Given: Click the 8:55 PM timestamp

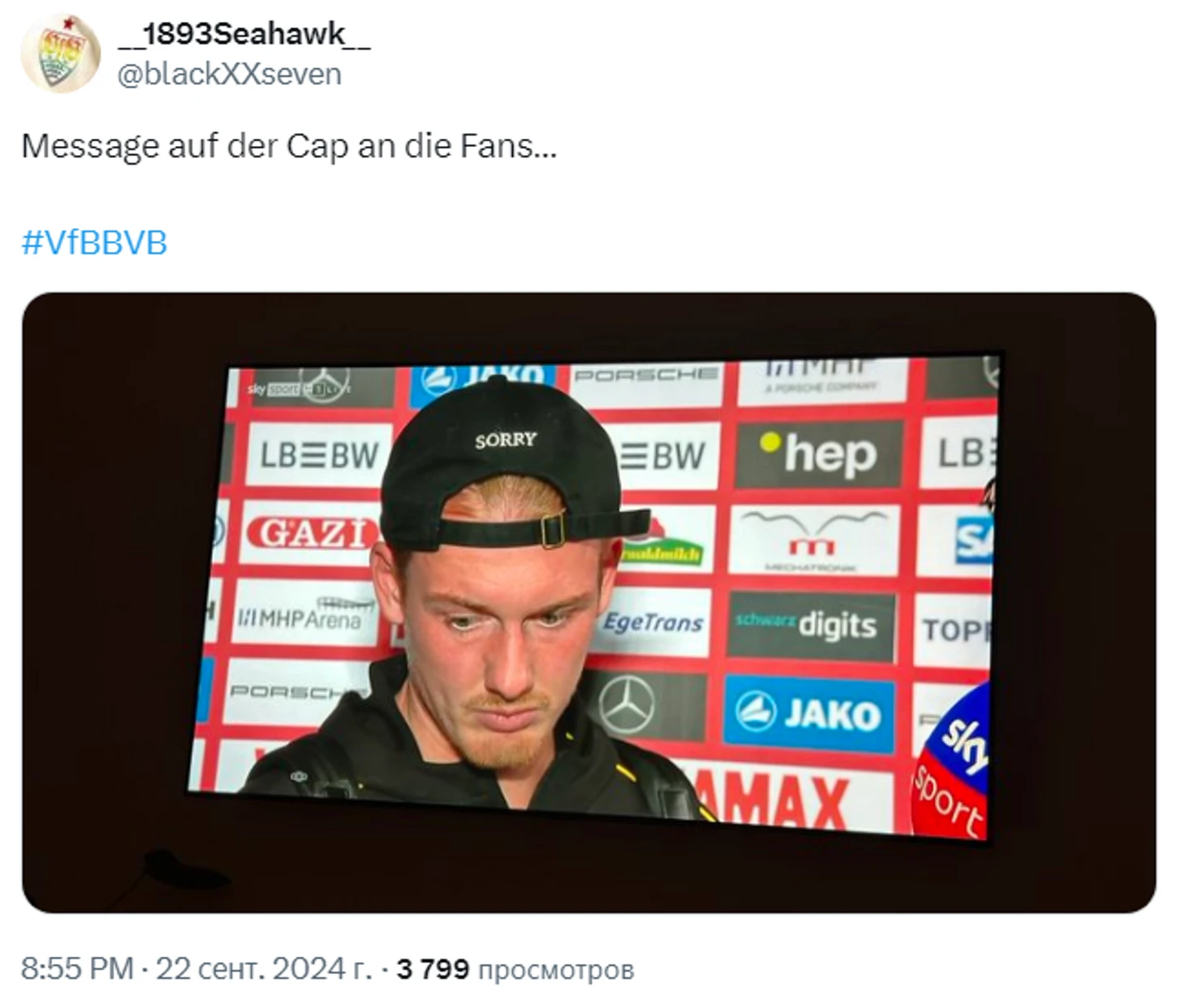Looking at the screenshot, I should tap(77, 968).
